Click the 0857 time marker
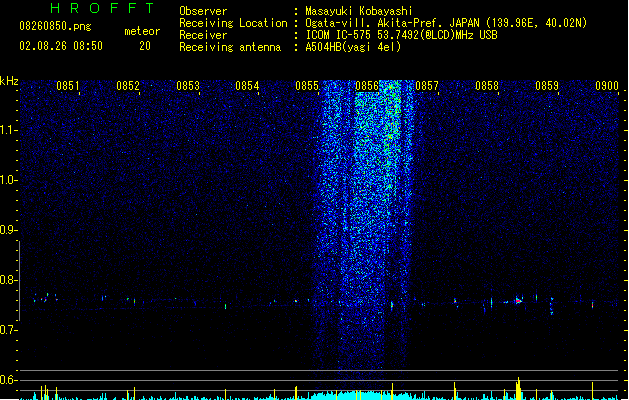The height and width of the screenshot is (400, 629). click(x=427, y=86)
